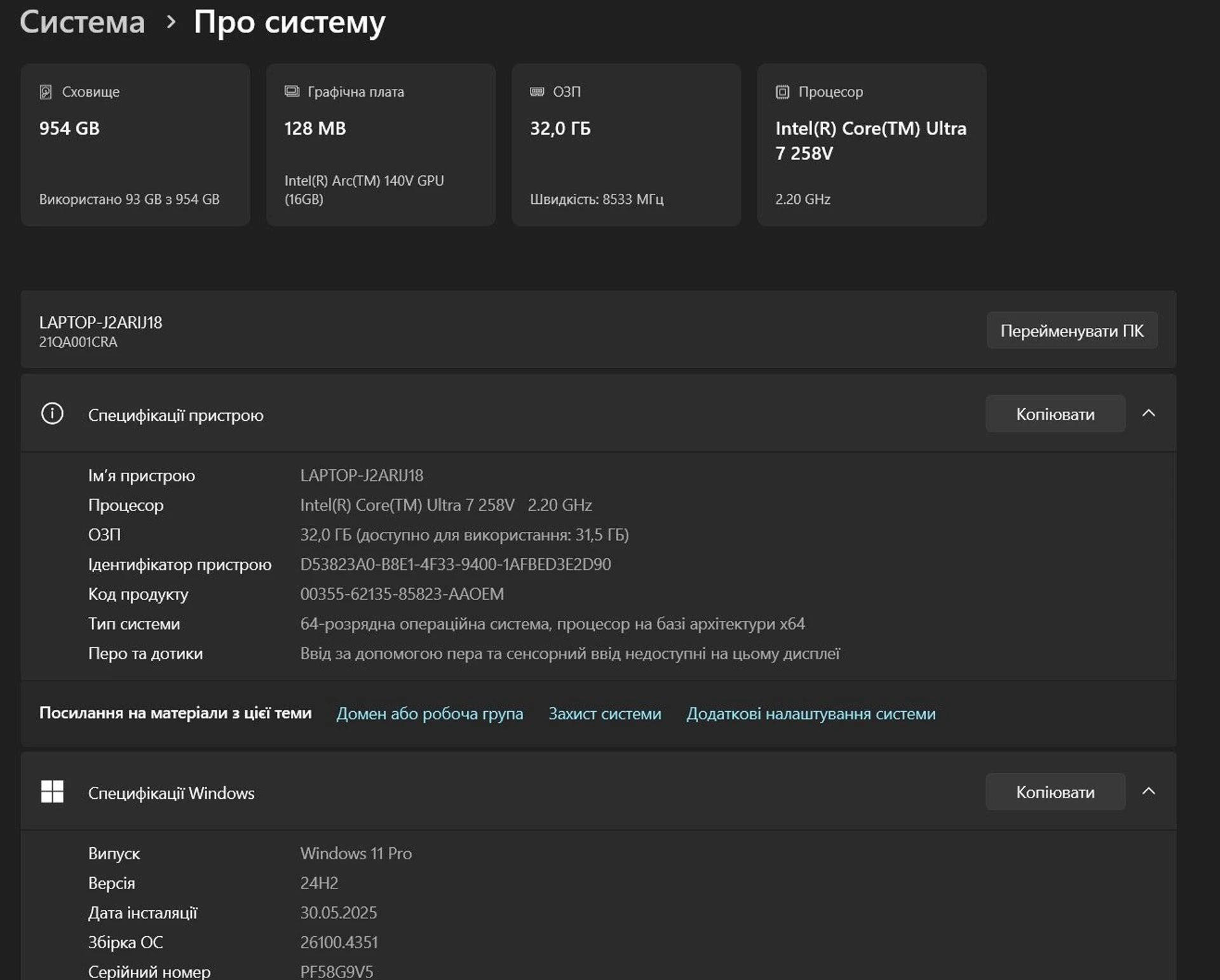The width and height of the screenshot is (1220, 980).
Task: Click the Специфікації Windows header title
Action: click(x=171, y=793)
